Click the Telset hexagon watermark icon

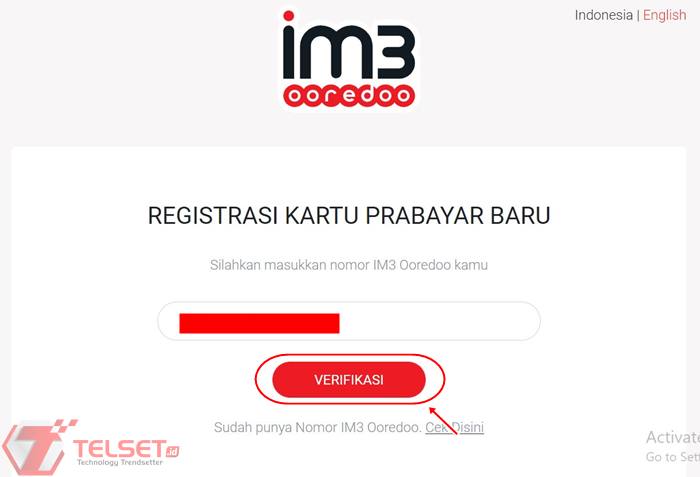click(x=35, y=447)
